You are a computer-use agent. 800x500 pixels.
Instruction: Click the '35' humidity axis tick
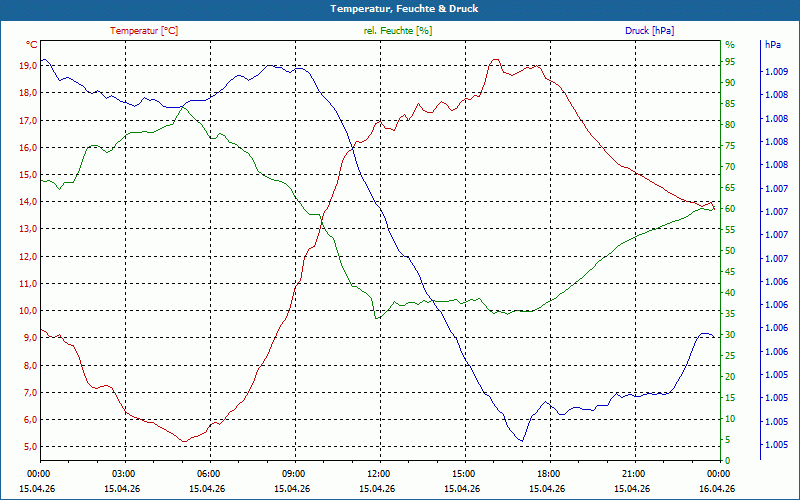pos(730,314)
